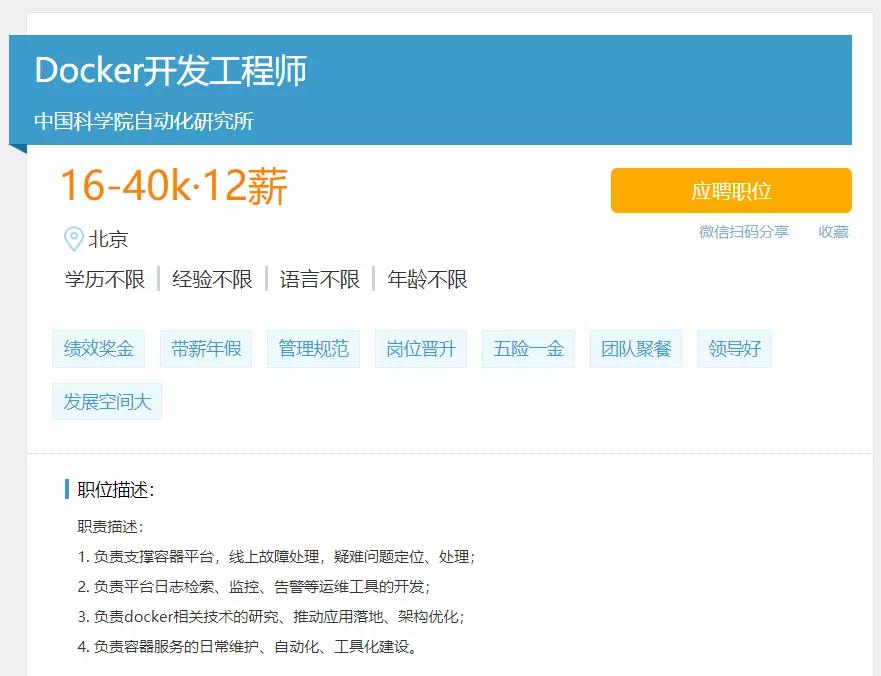This screenshot has height=676, width=881.
Task: Click the 管理规范 tag
Action: pos(313,349)
